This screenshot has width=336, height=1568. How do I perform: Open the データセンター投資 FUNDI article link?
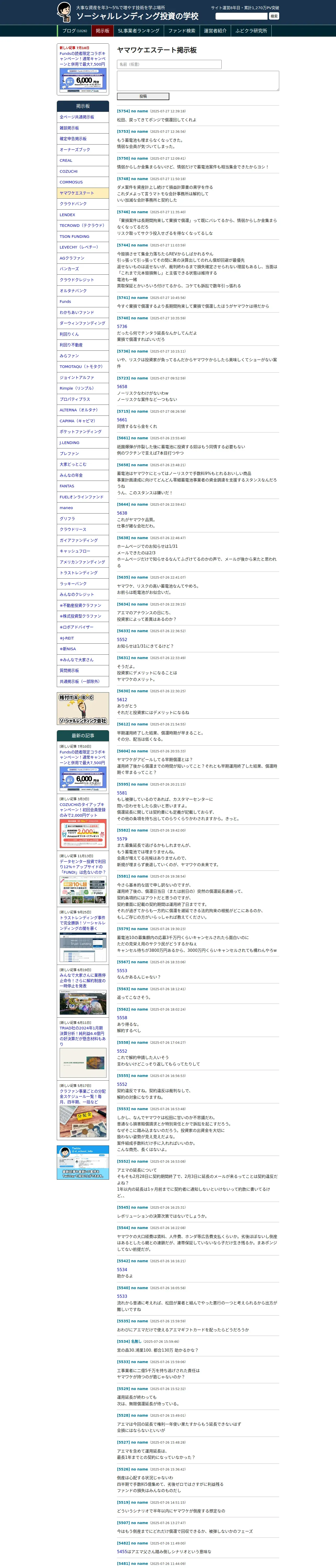point(83,867)
